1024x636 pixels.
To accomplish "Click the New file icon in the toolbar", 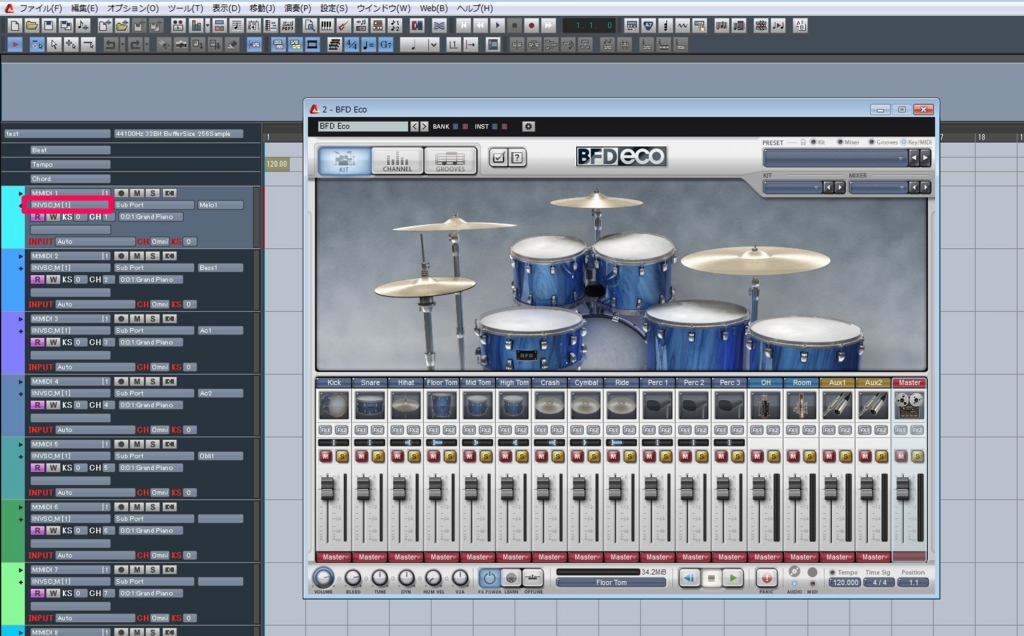I will click(14, 25).
